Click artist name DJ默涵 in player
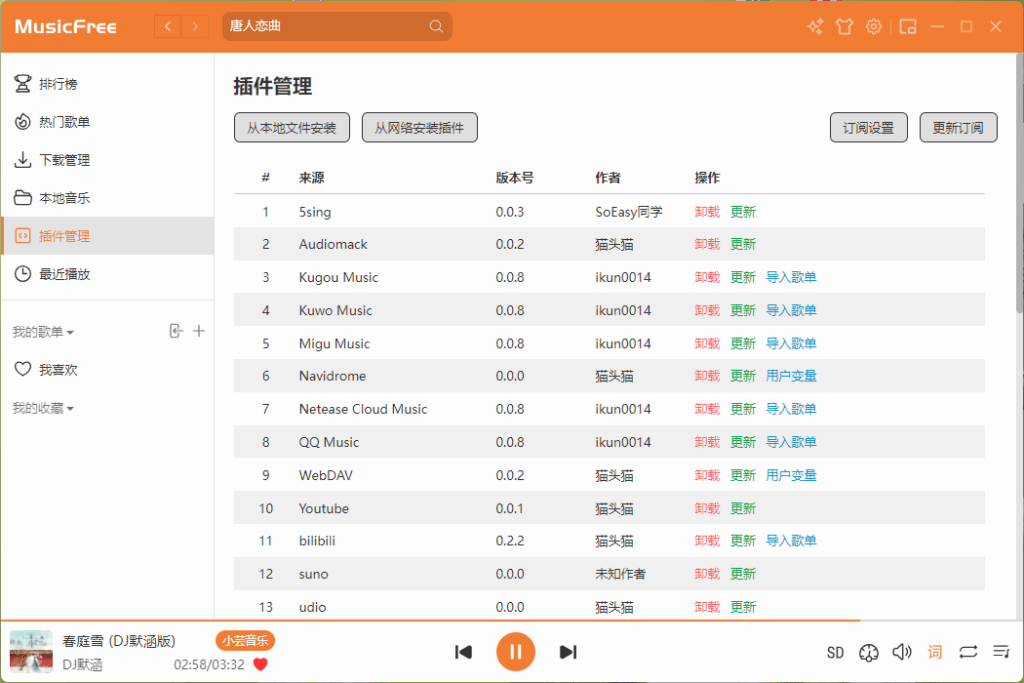The height and width of the screenshot is (683, 1024). click(x=82, y=665)
